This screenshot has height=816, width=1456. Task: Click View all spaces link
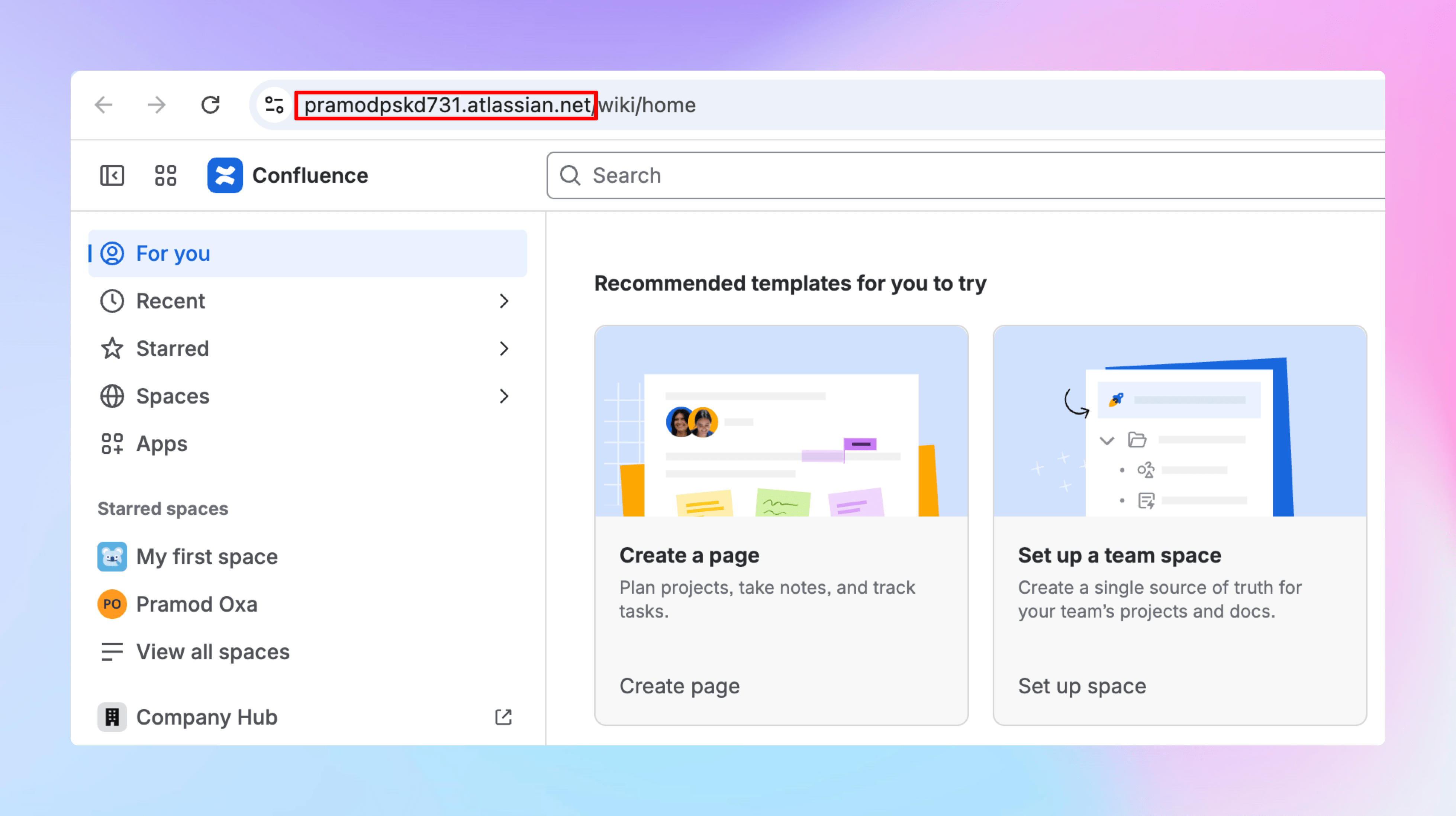point(213,652)
